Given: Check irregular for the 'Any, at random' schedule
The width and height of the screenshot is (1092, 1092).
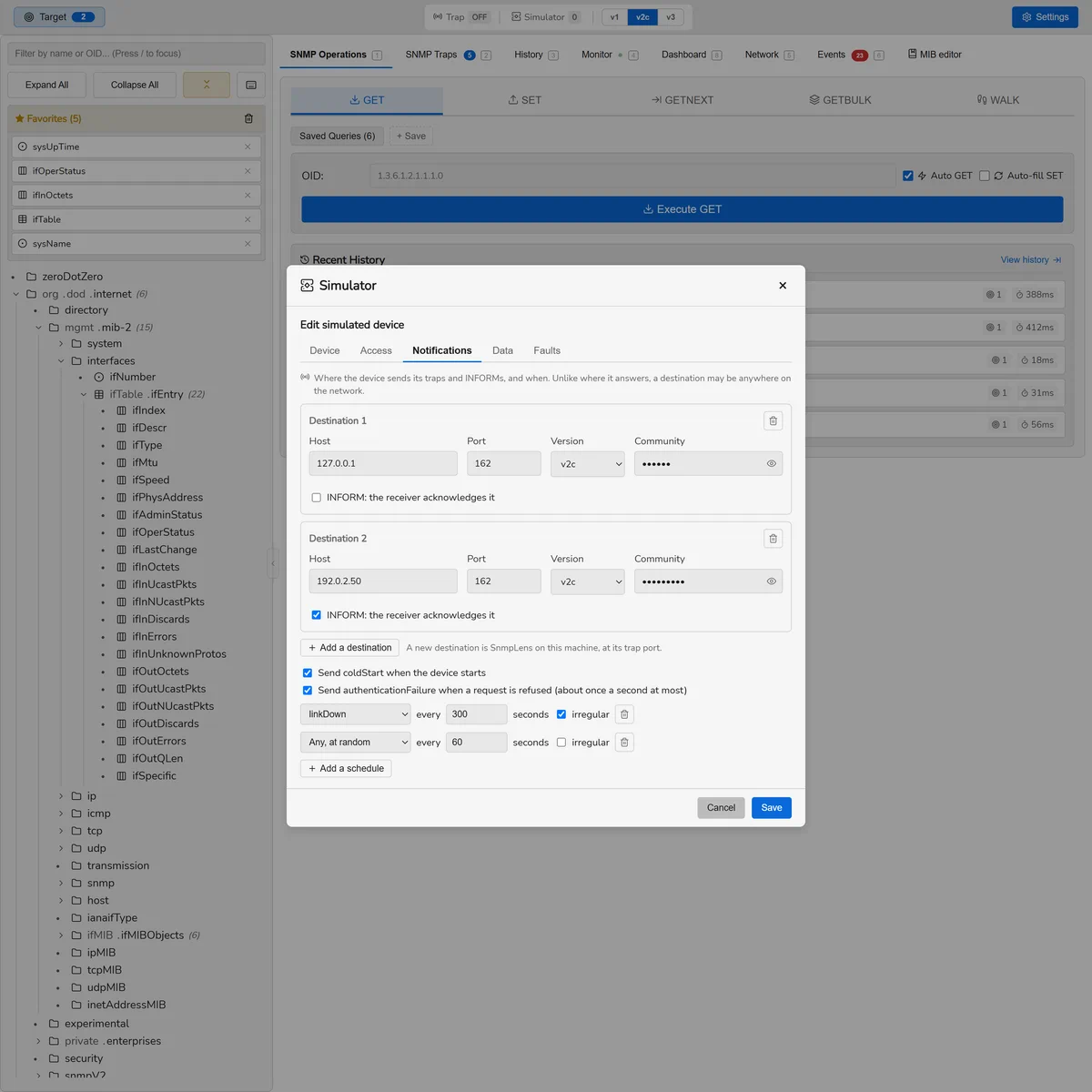Looking at the screenshot, I should coord(561,743).
